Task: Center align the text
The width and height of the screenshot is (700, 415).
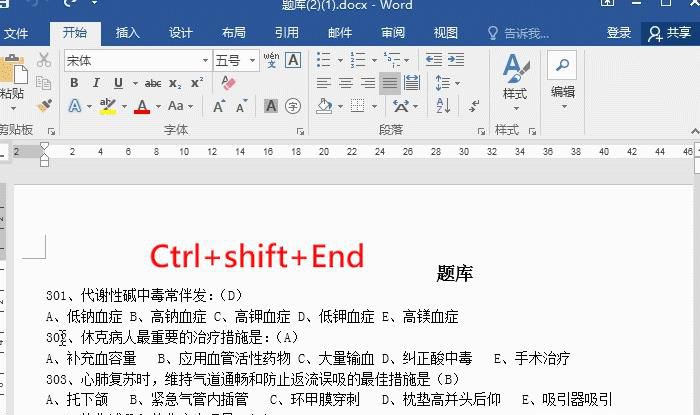Action: pos(346,83)
